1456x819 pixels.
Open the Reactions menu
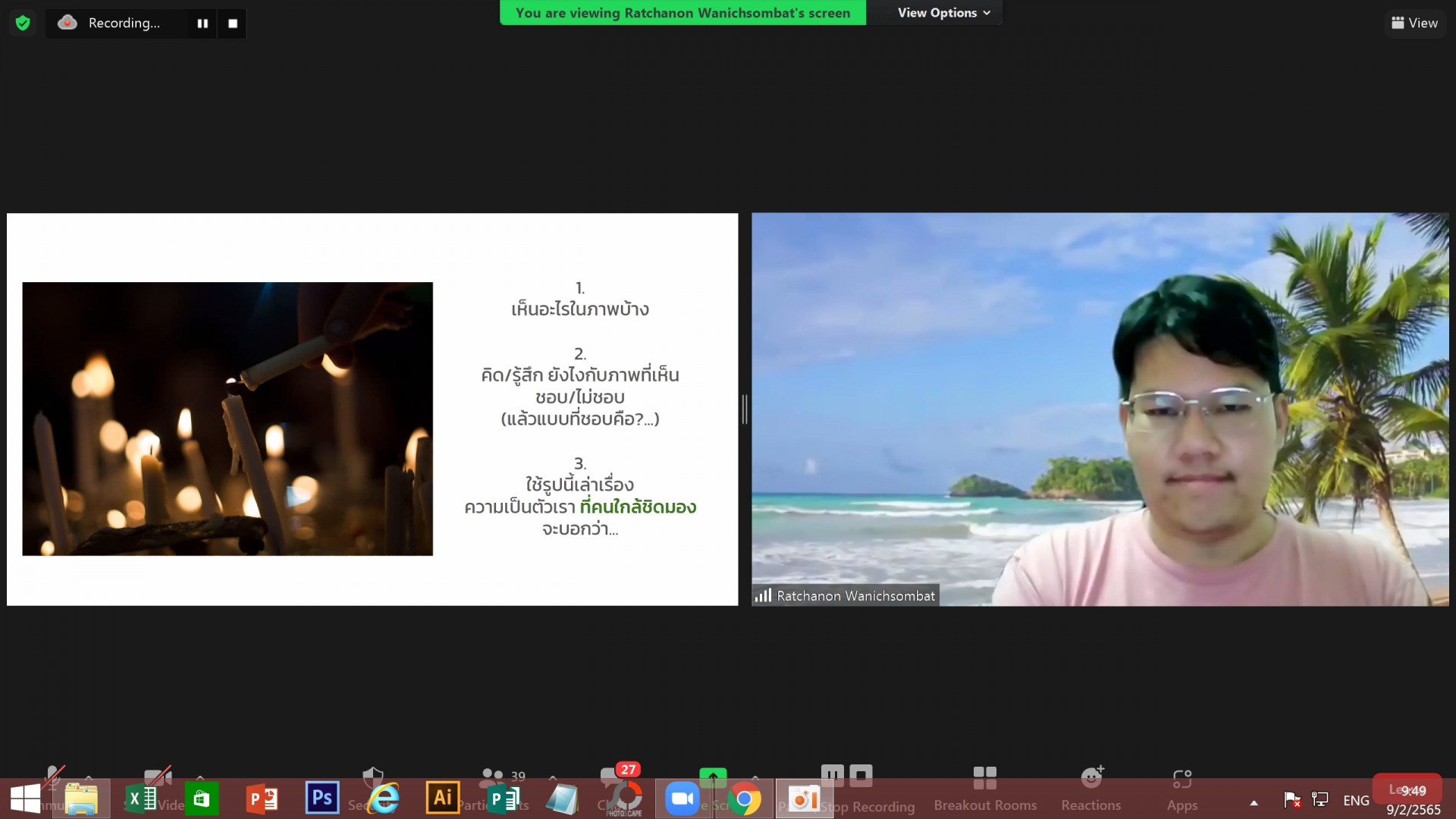click(x=1091, y=789)
